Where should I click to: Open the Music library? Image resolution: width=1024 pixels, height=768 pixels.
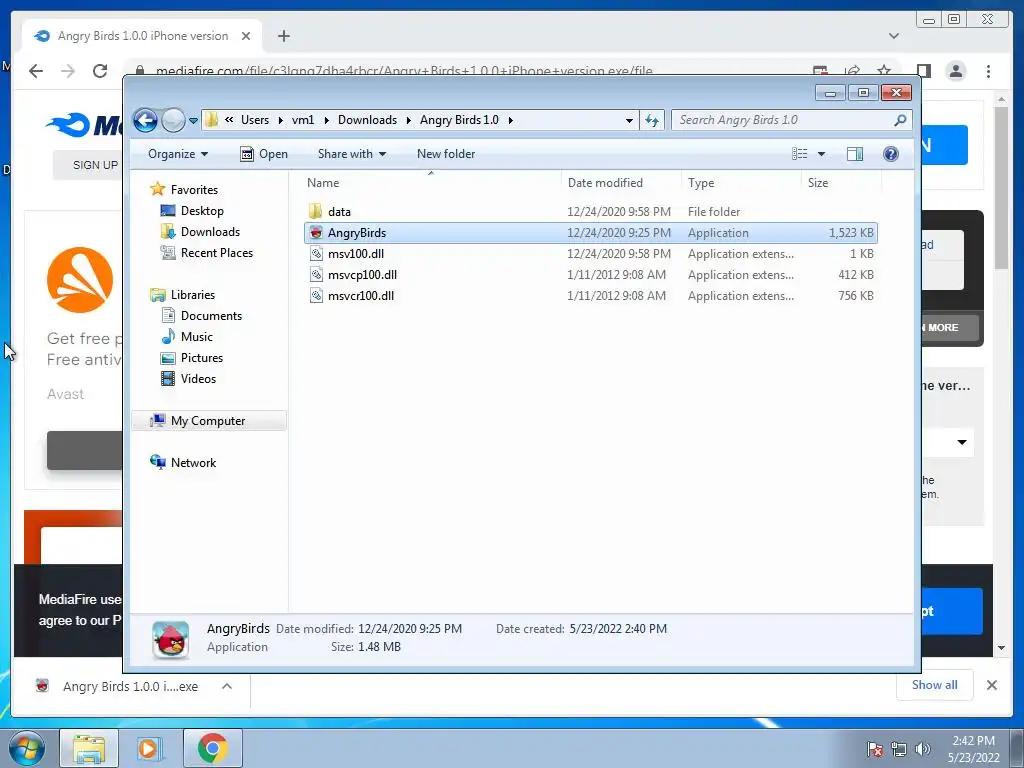(197, 337)
